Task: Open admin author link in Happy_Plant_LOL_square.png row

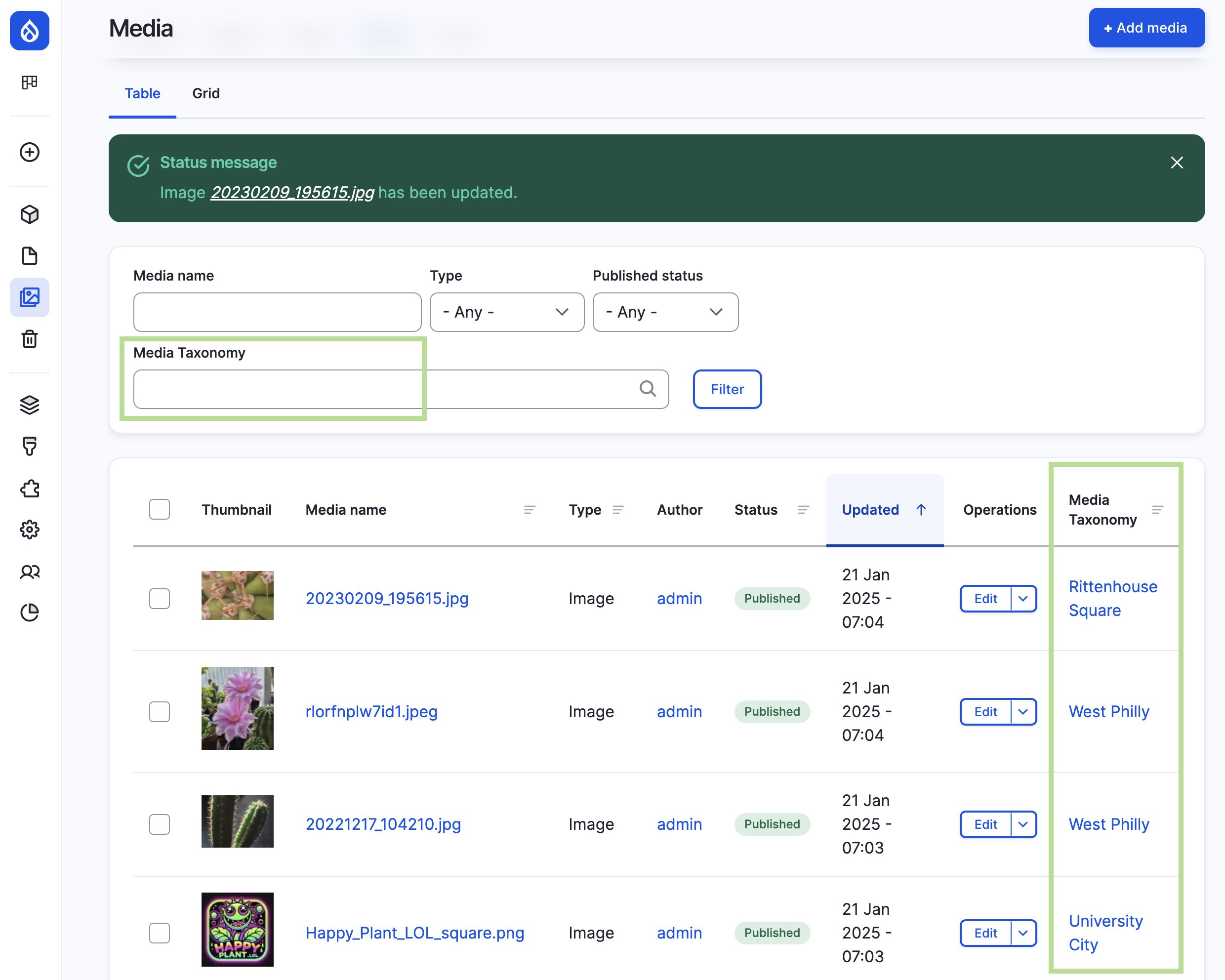Action: point(679,932)
